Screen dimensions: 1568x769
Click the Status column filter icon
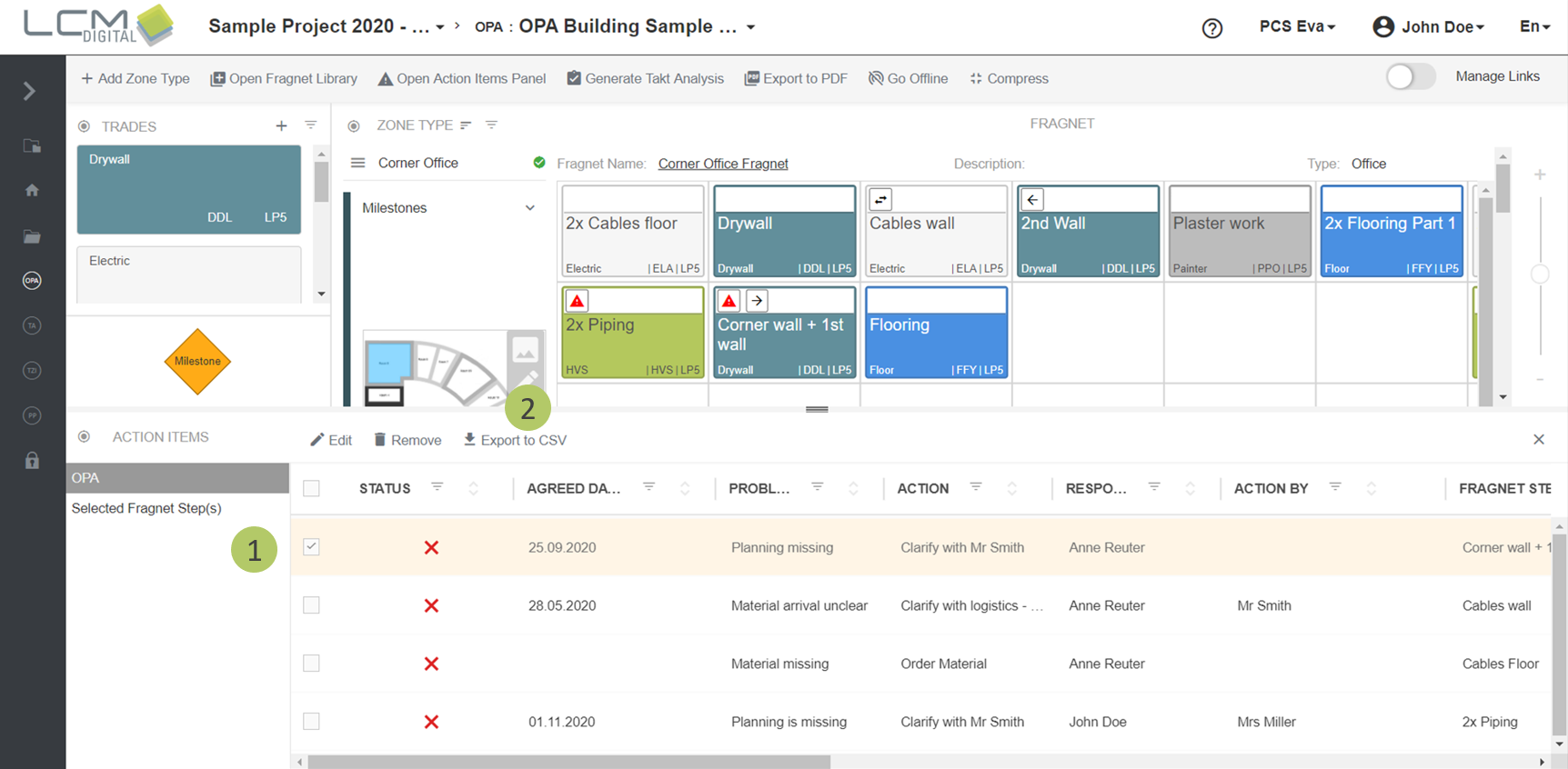click(x=437, y=488)
